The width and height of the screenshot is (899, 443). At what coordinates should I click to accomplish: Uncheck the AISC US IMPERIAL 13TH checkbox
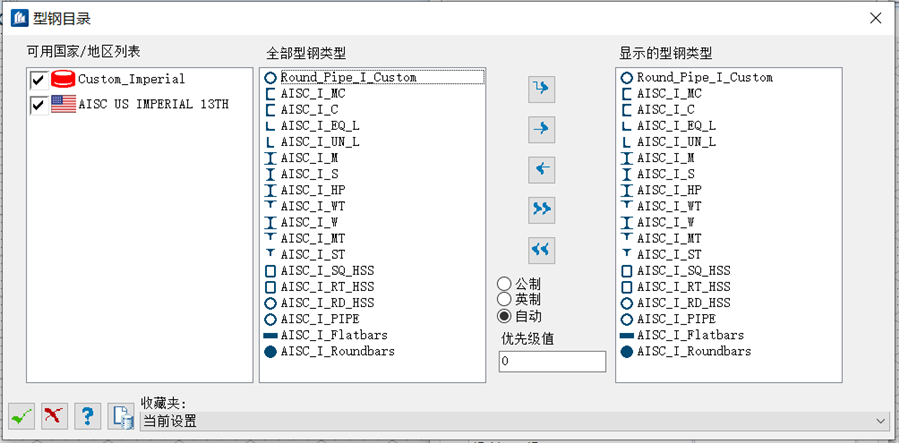39,105
